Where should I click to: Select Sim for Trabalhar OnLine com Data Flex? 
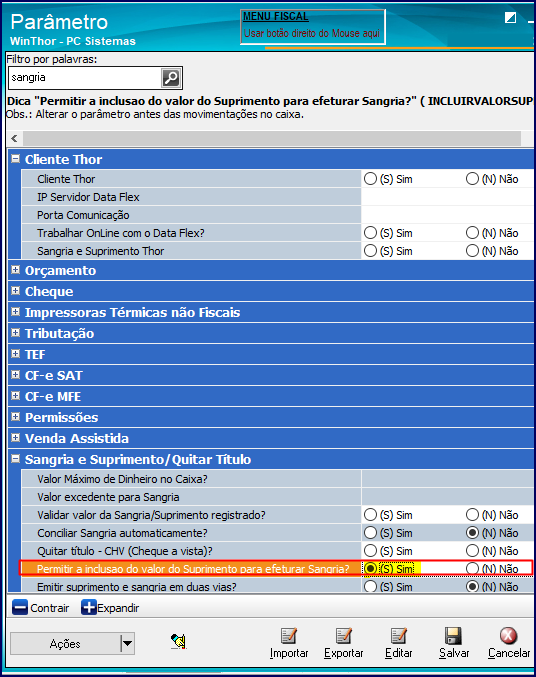(370, 233)
